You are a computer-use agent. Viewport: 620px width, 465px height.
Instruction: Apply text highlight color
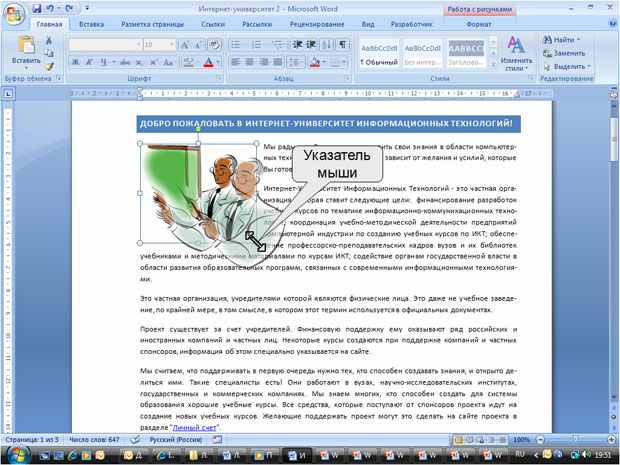189,62
